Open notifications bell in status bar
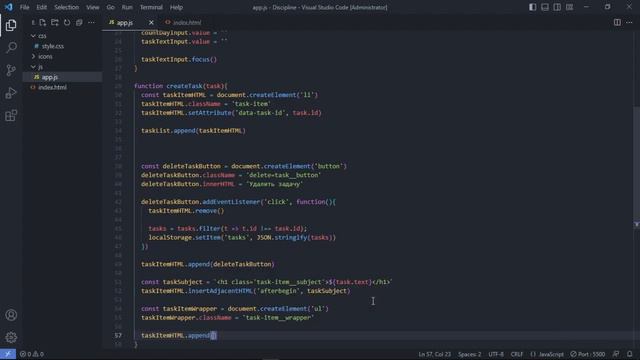Screen dimensions: 640x360 (x=630, y=354)
